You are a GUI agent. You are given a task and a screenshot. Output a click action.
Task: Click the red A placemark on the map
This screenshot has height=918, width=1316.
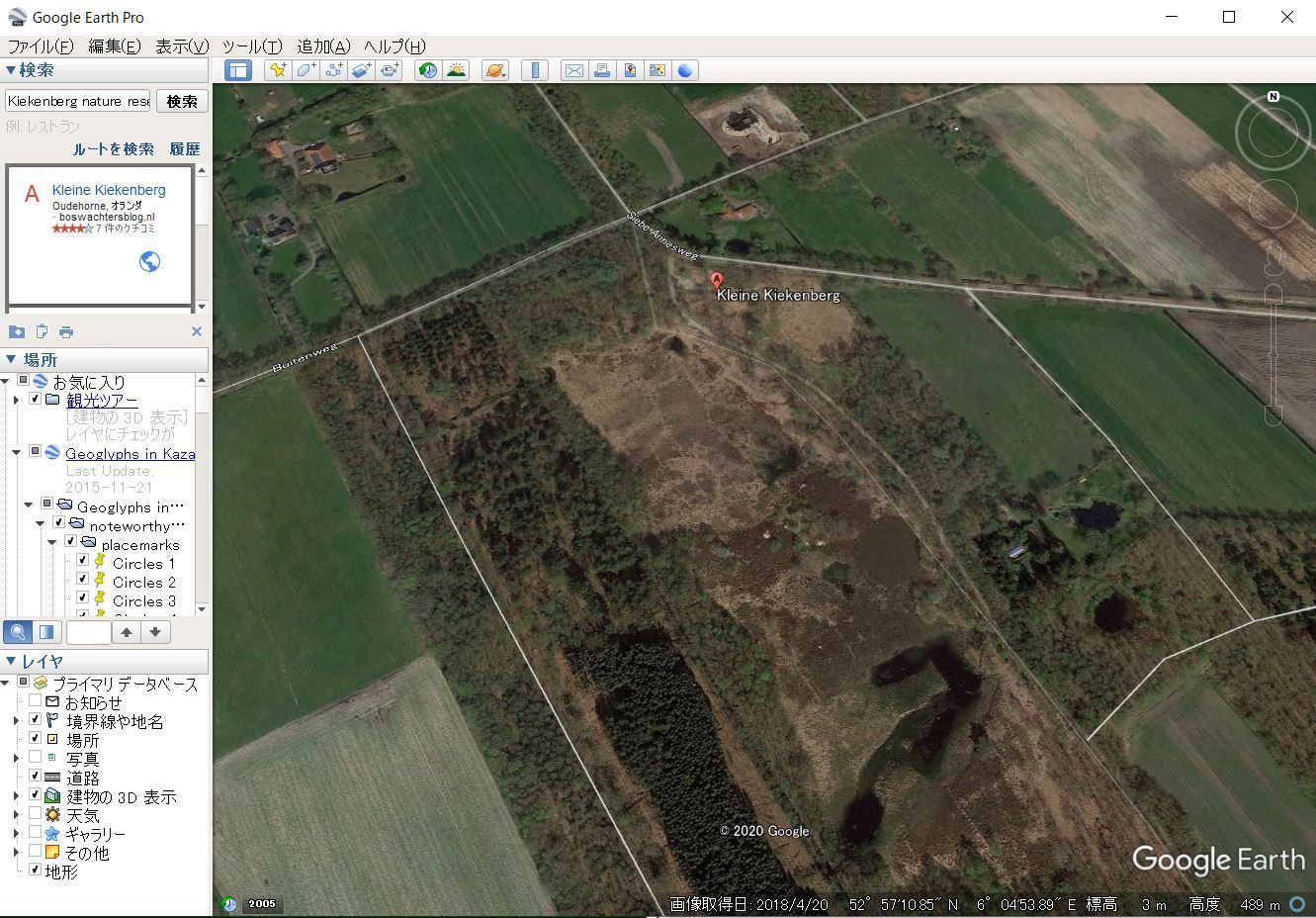tap(718, 281)
